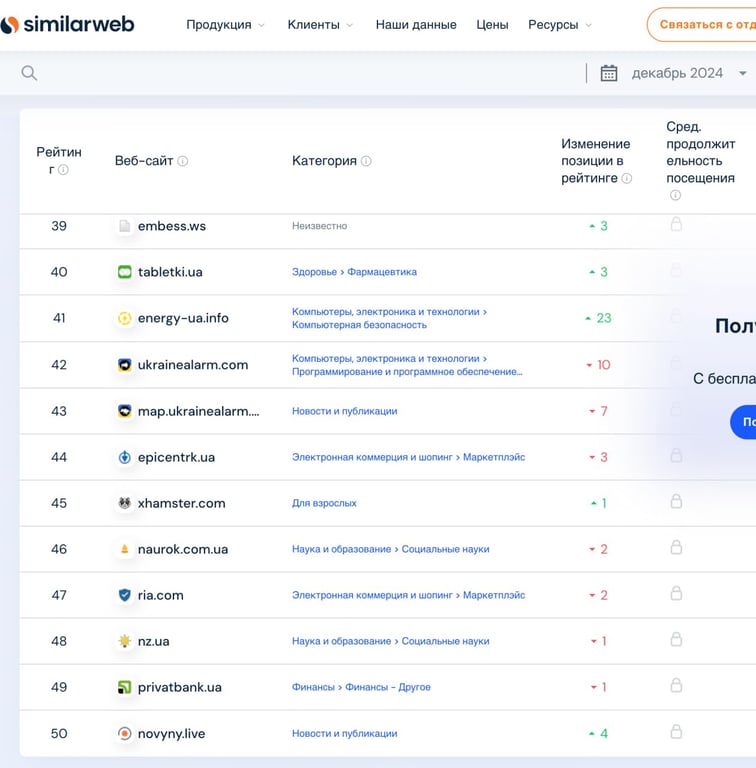The height and width of the screenshot is (768, 756).
Task: Expand the Клиенты dropdown menu
Action: click(320, 25)
